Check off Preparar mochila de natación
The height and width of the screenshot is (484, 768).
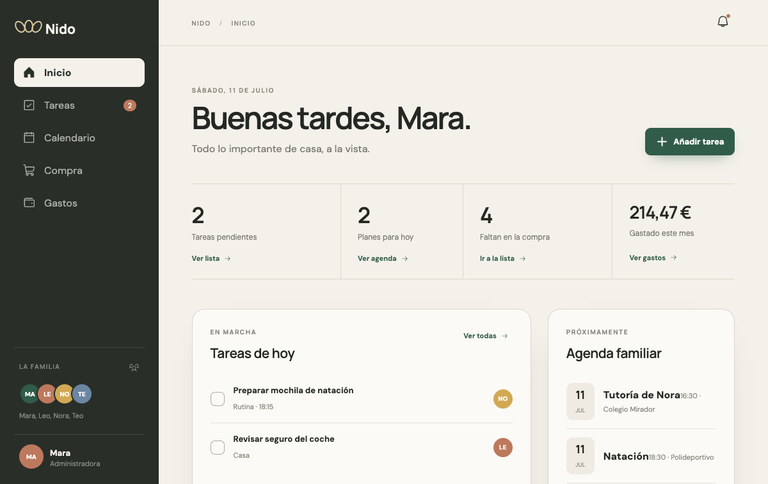point(217,399)
